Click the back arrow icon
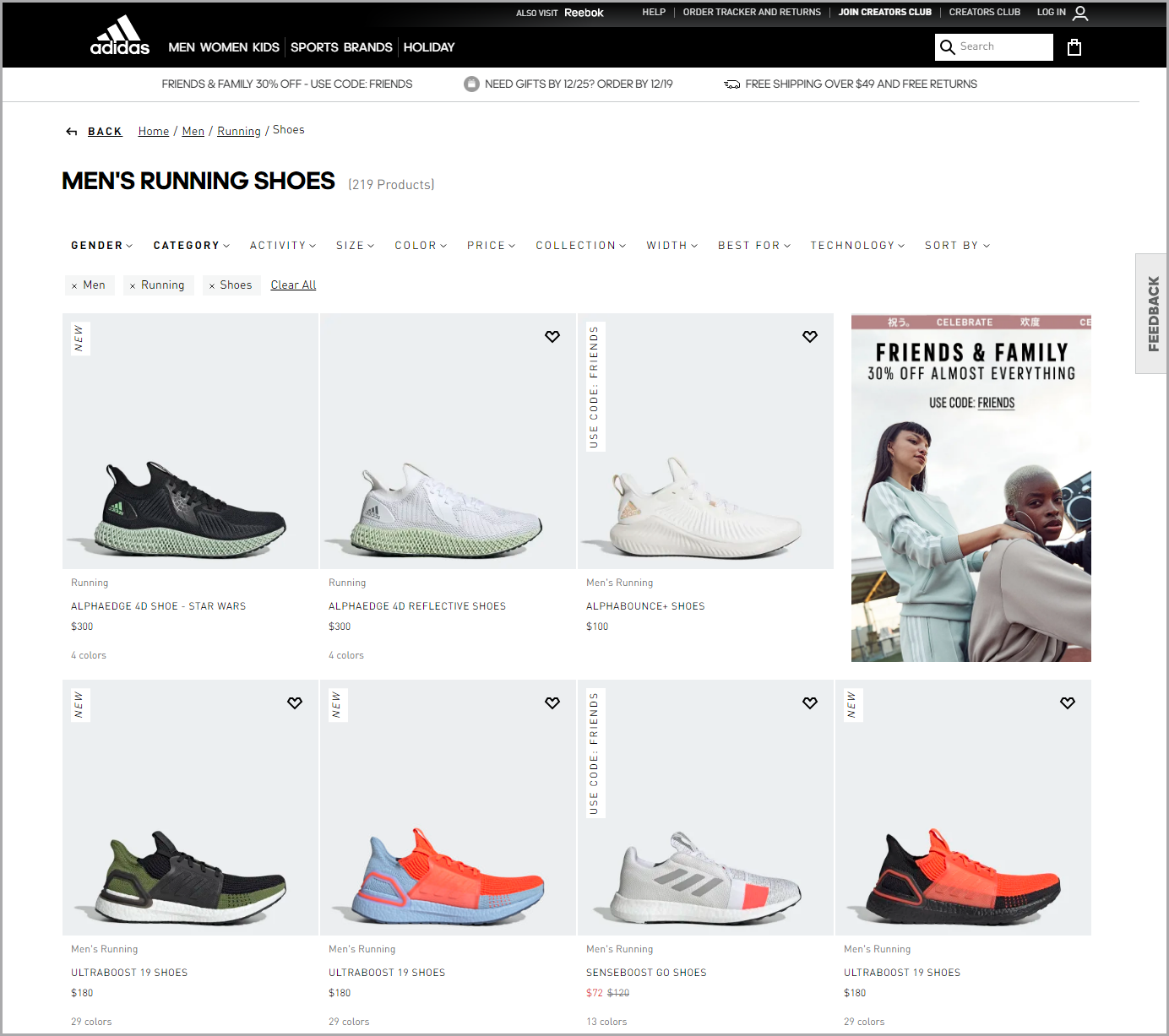The image size is (1169, 1036). click(72, 132)
